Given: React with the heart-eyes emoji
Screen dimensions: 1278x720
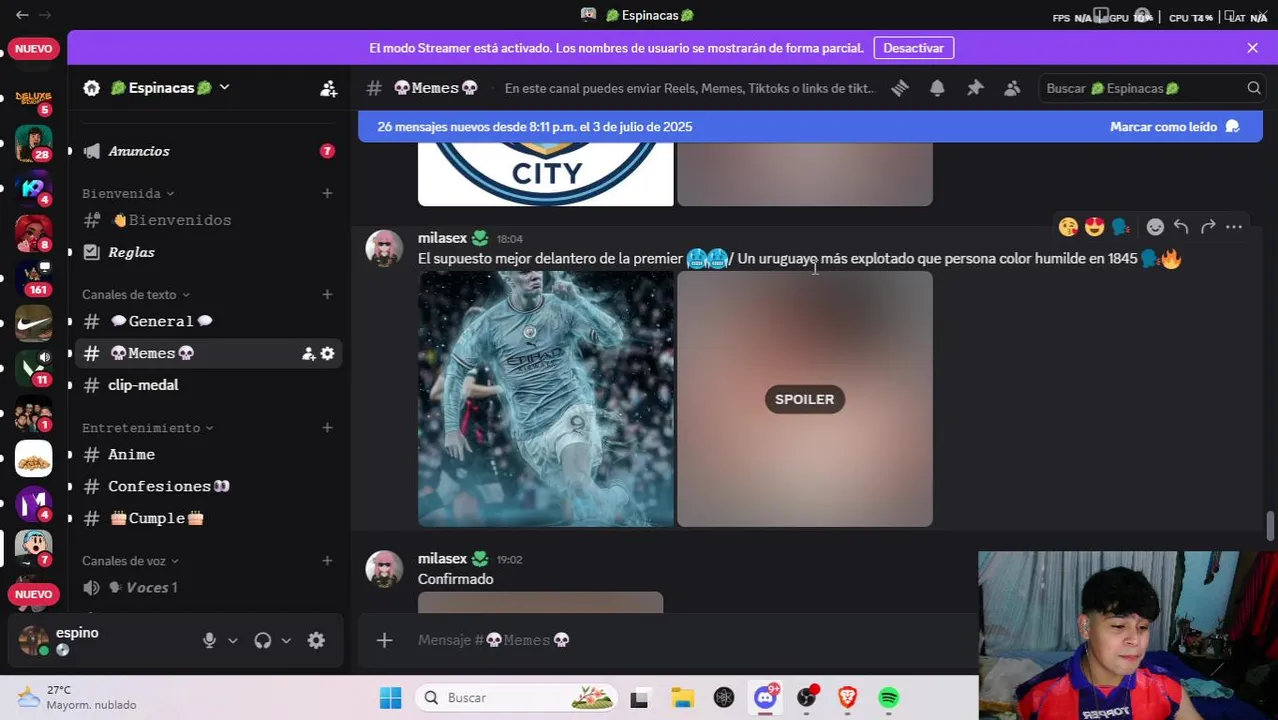Looking at the screenshot, I should point(1094,227).
